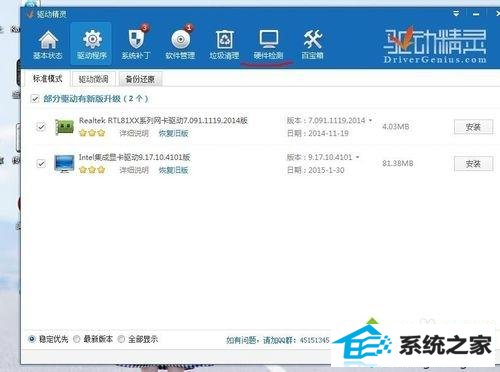
Task: Click the Realtek RTL81XX driver name
Action: (x=163, y=120)
